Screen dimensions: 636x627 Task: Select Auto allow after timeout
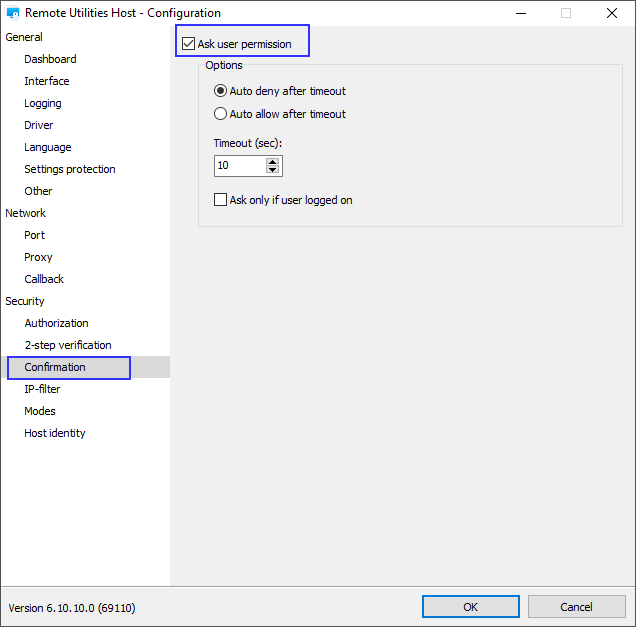pyautogui.click(x=221, y=114)
